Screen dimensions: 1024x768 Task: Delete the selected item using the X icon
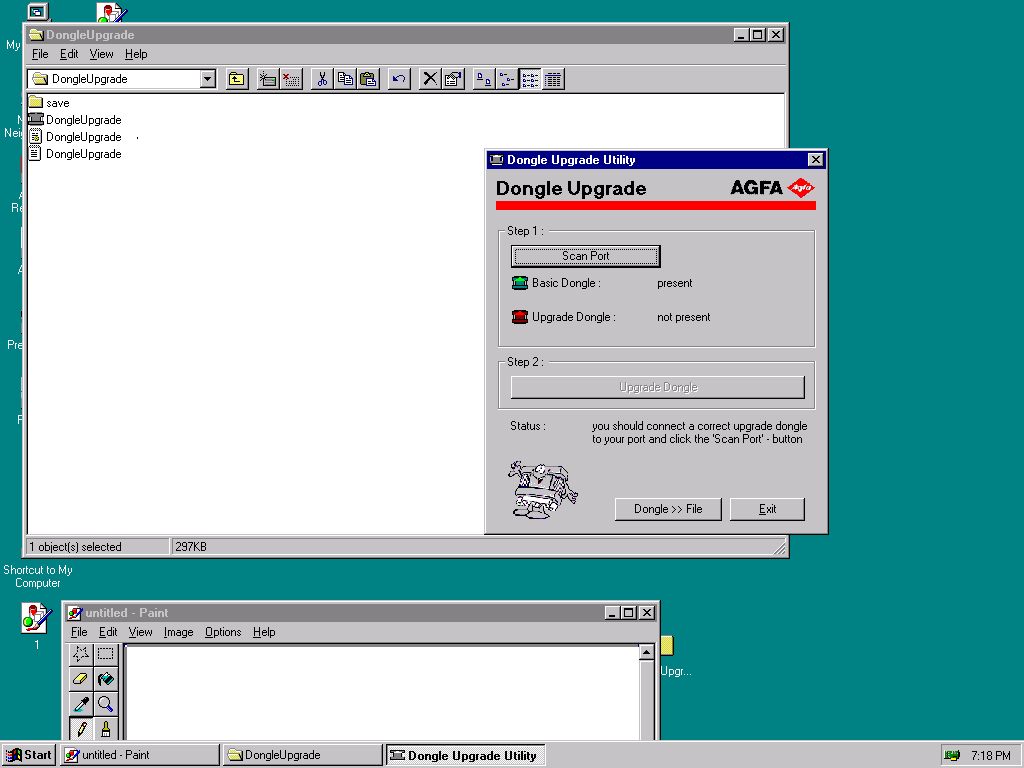430,79
